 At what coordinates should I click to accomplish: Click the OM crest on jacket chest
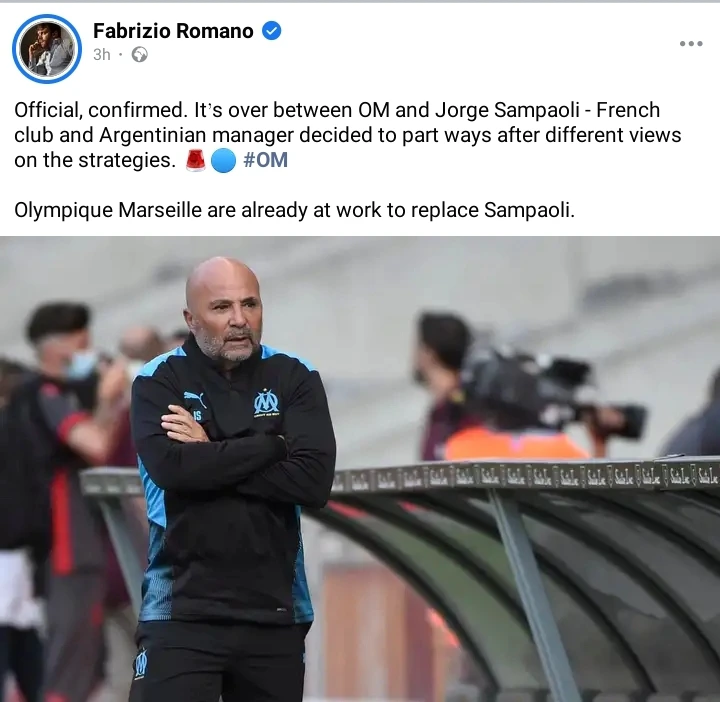point(266,404)
